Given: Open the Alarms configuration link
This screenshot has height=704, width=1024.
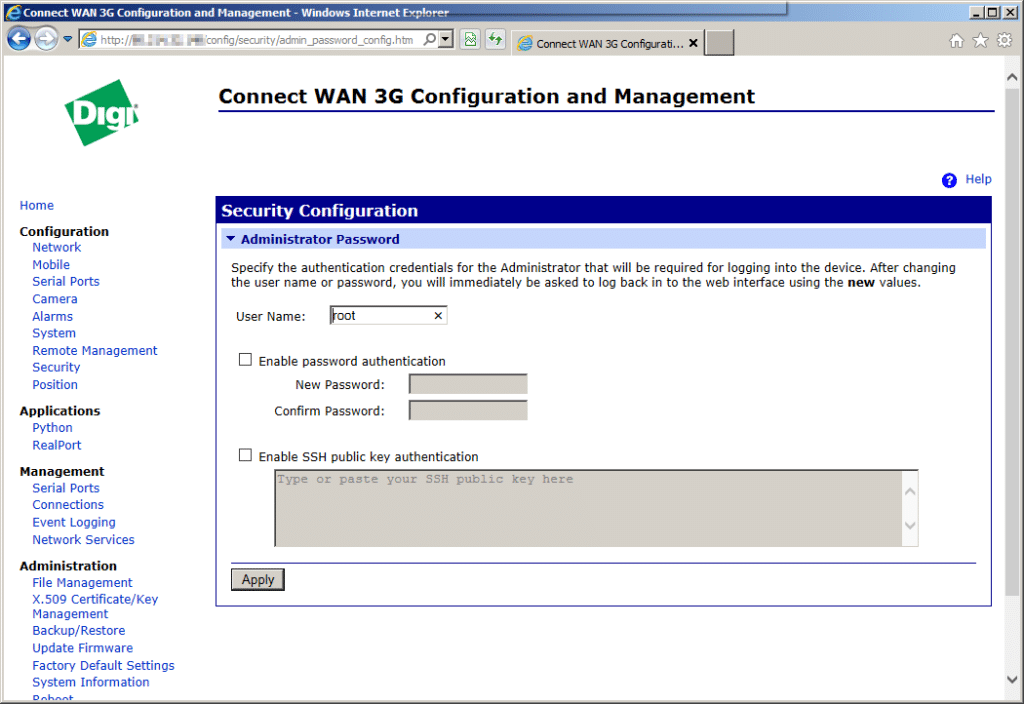Looking at the screenshot, I should coord(53,316).
